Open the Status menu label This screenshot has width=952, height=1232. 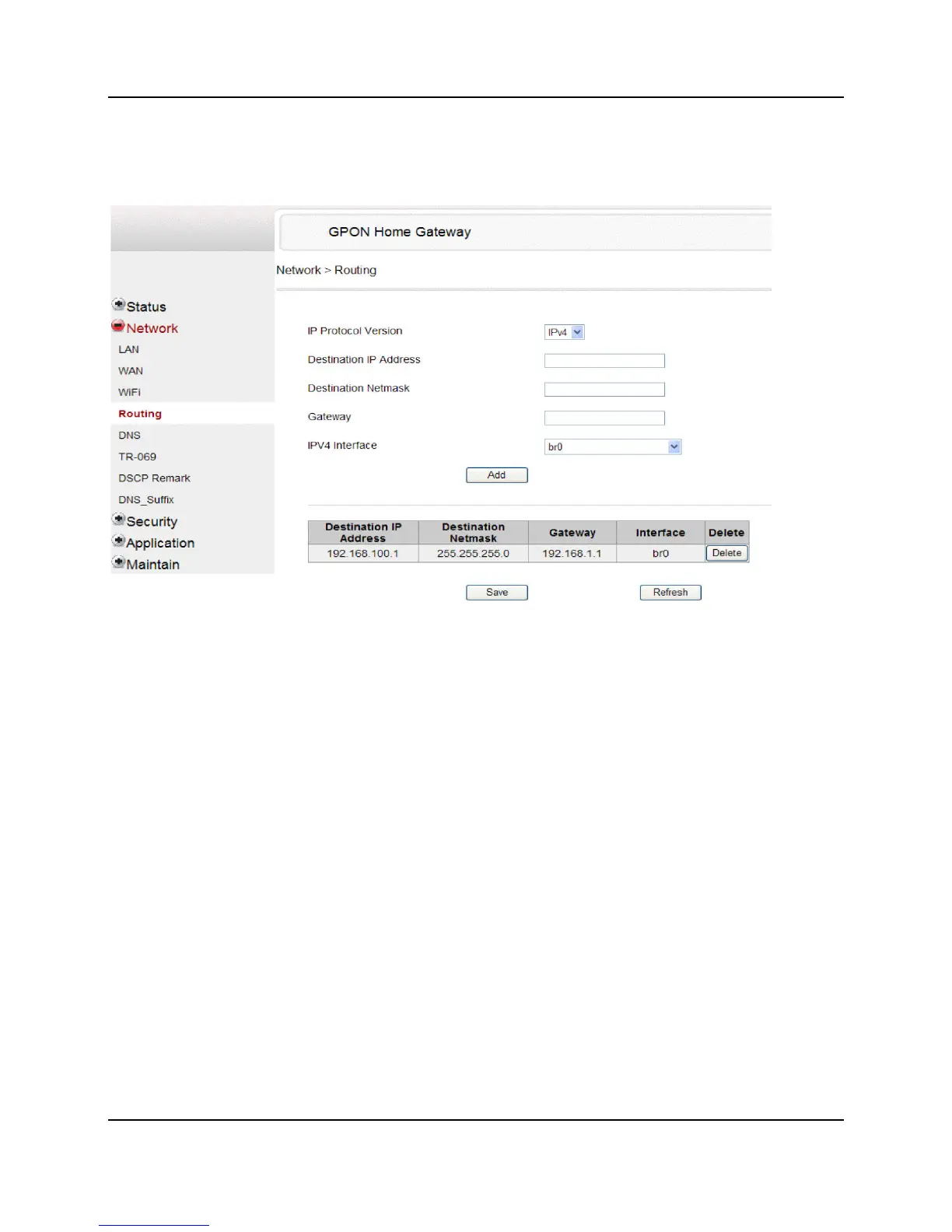point(146,306)
